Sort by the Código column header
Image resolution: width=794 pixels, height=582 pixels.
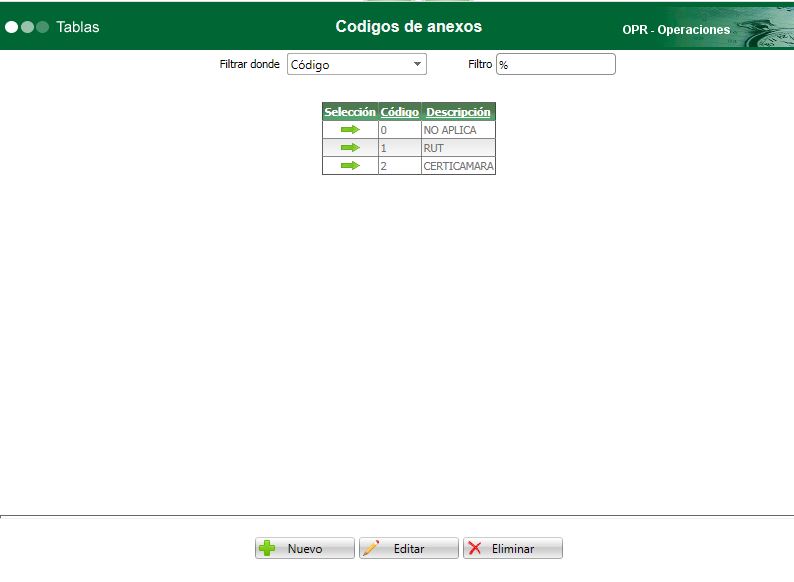(x=400, y=112)
